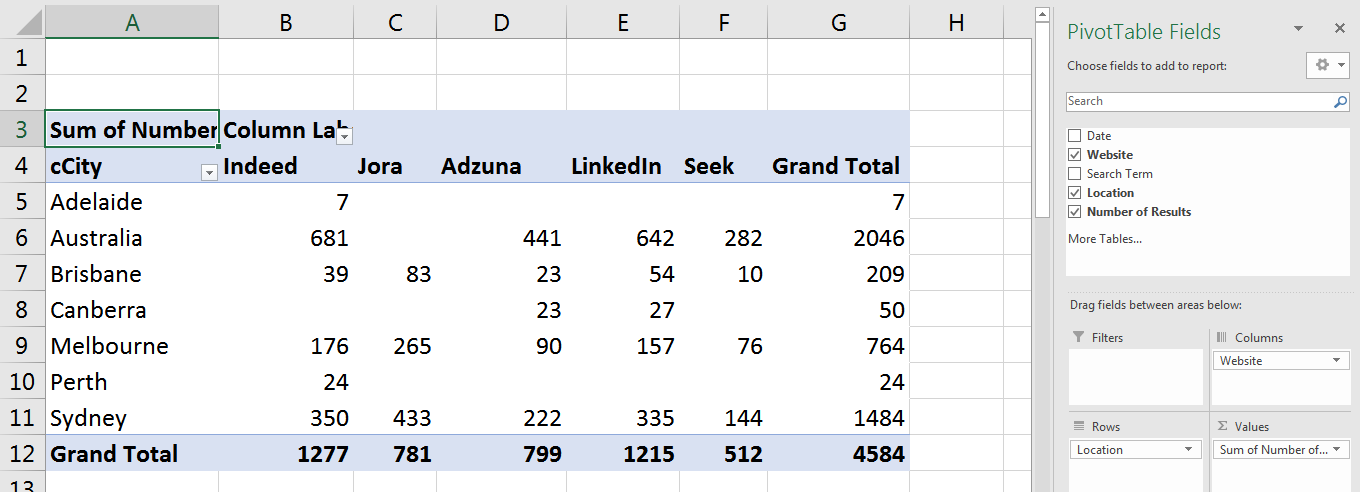
Task: Select the 'Australia' row label
Action: (132, 237)
